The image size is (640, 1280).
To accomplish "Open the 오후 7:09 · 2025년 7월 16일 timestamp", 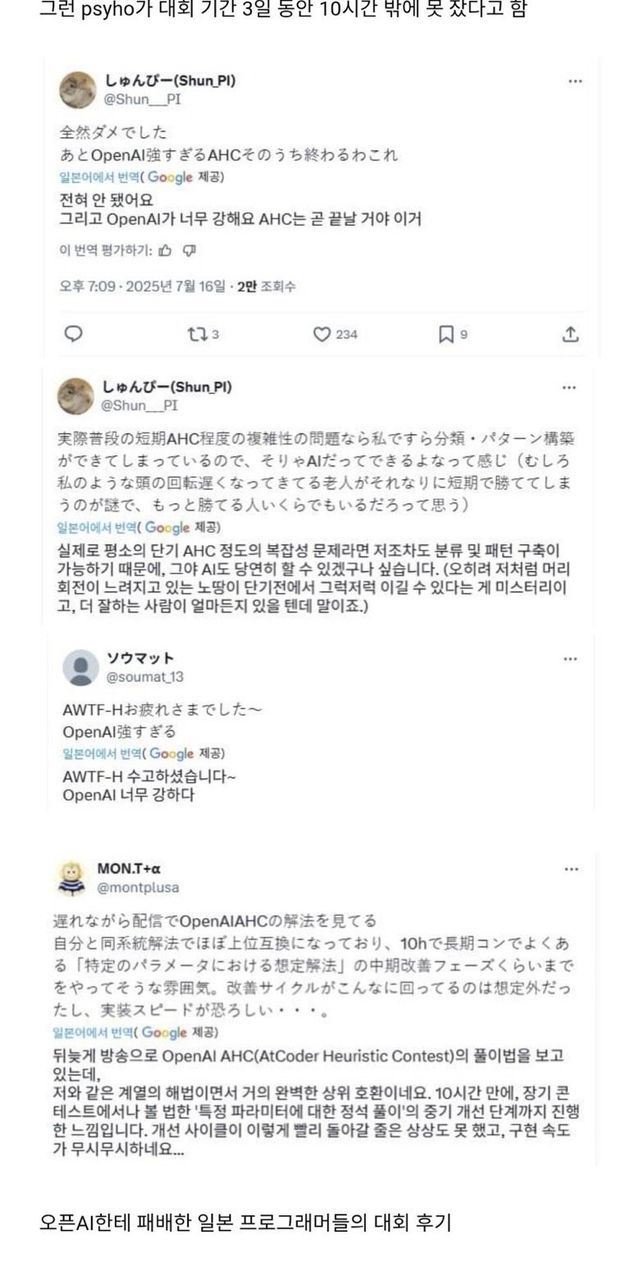I will [x=143, y=286].
